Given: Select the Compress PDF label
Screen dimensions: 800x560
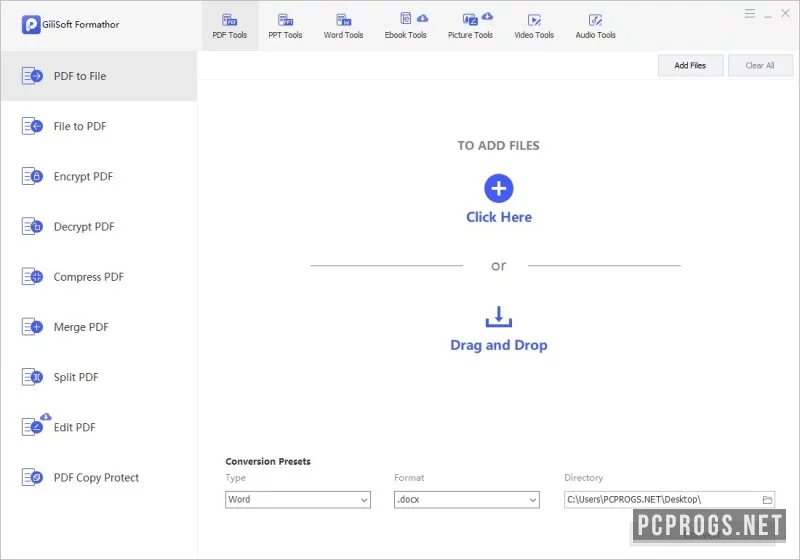Looking at the screenshot, I should [x=89, y=277].
